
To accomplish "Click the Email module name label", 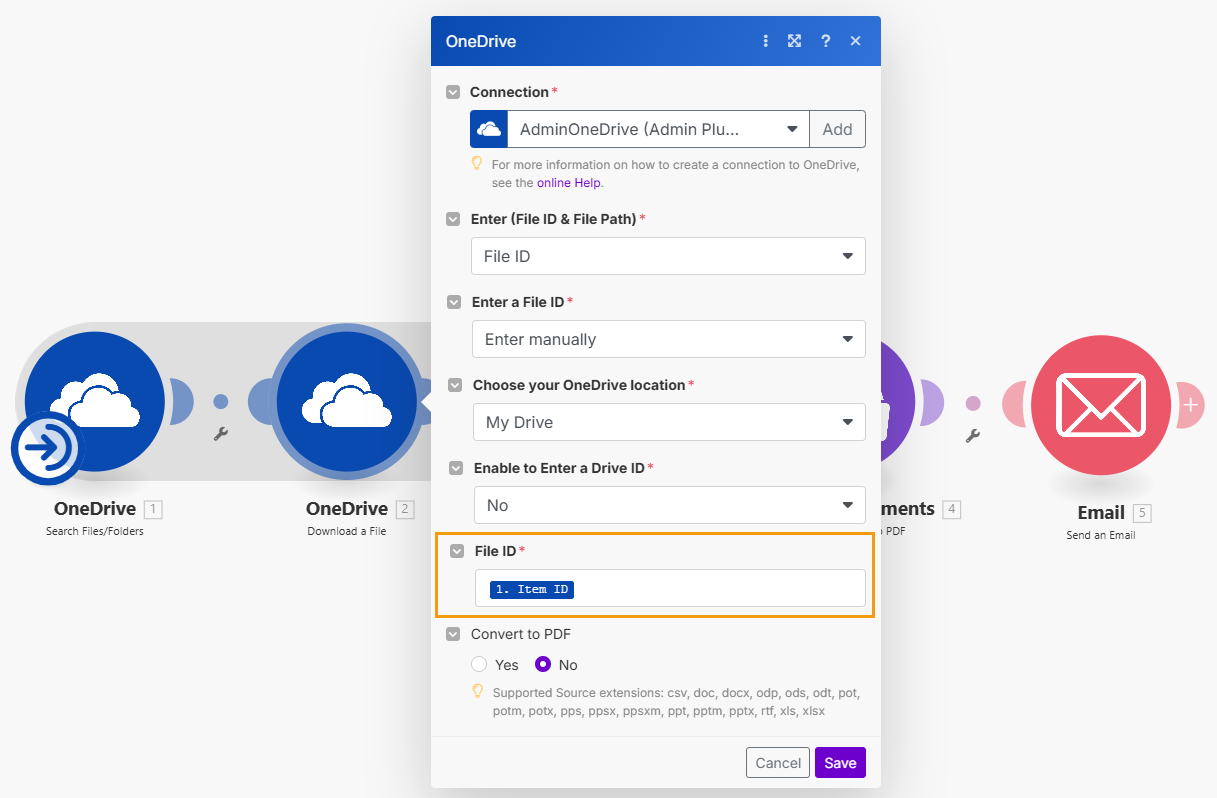I will [1101, 512].
